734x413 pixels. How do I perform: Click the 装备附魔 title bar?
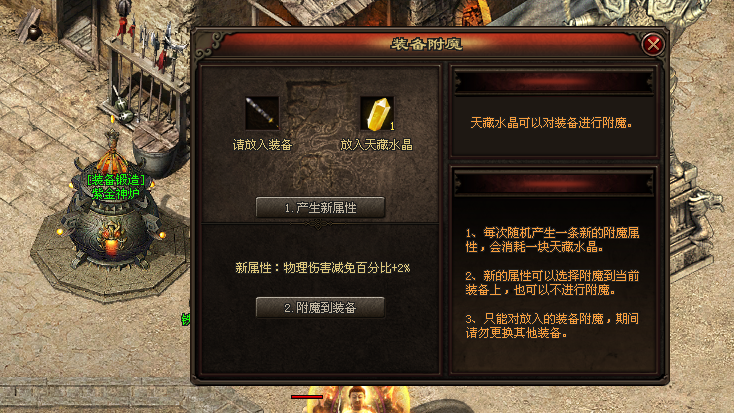click(x=426, y=44)
